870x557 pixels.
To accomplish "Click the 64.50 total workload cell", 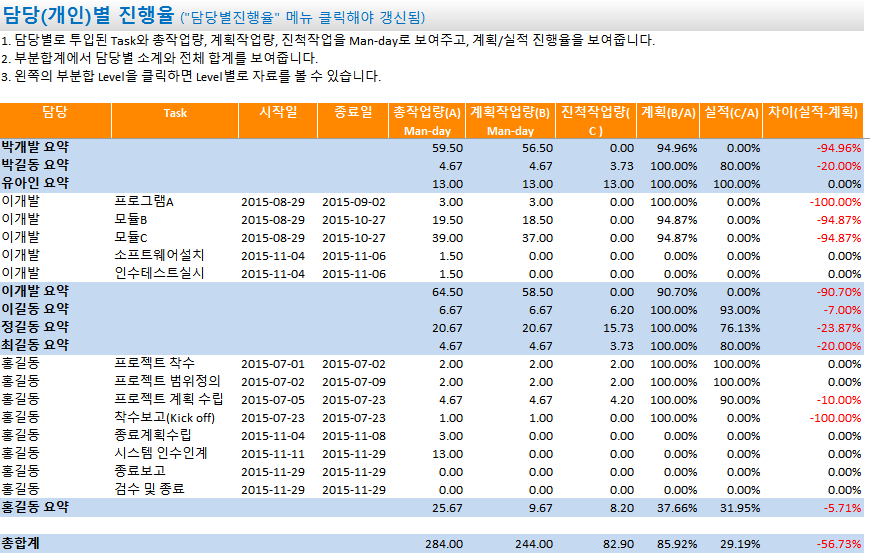I will (x=447, y=292).
